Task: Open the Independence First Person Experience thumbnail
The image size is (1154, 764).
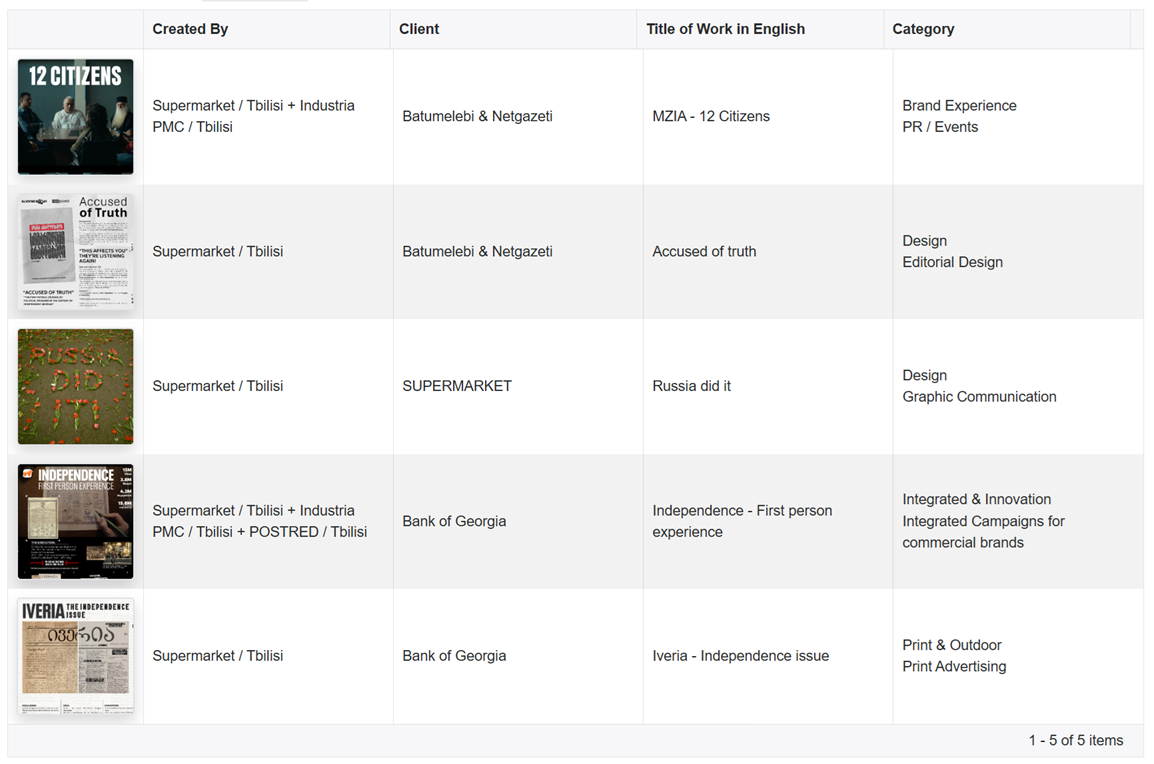Action: point(75,521)
